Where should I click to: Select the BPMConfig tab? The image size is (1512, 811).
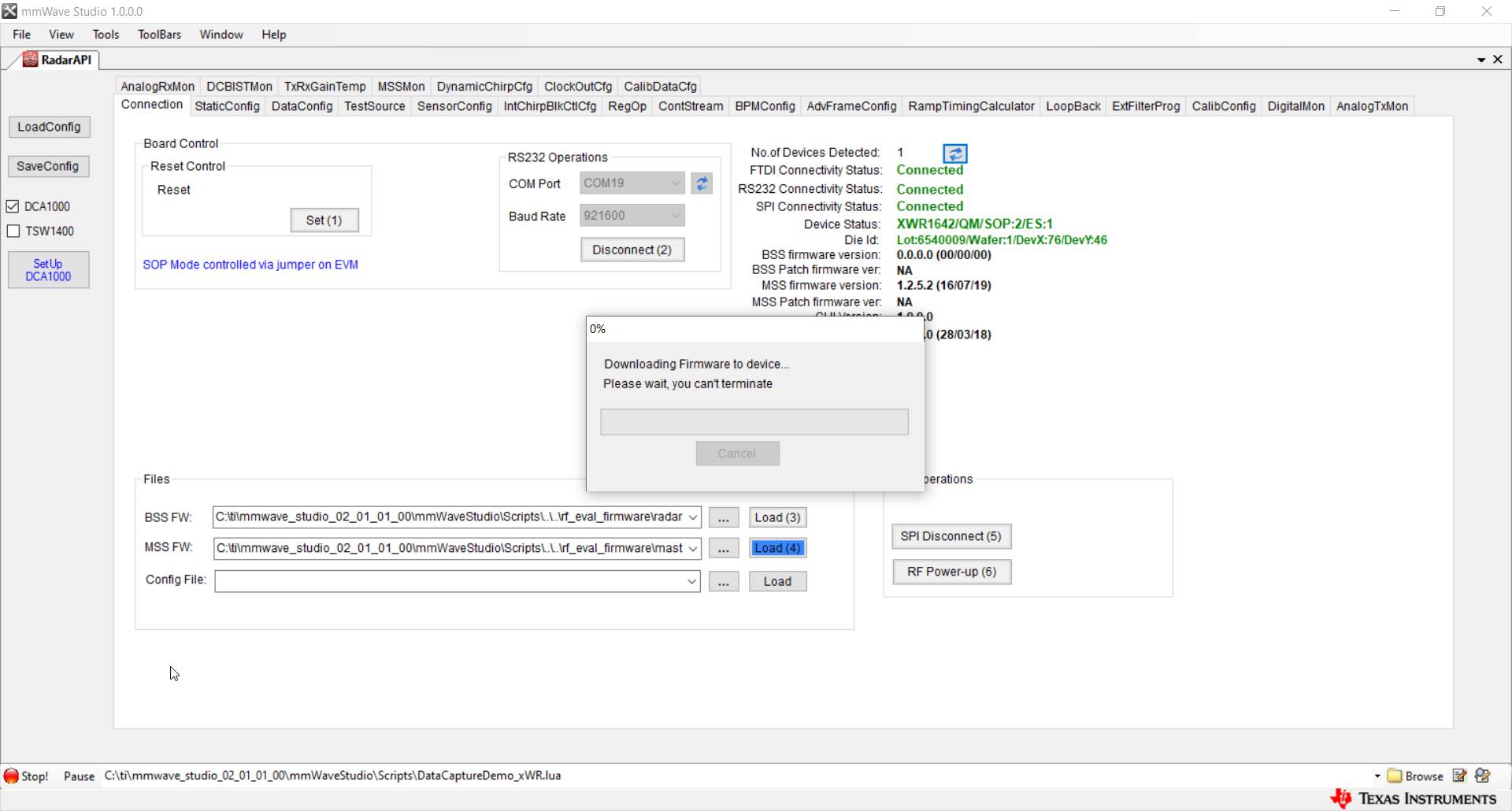click(x=765, y=106)
